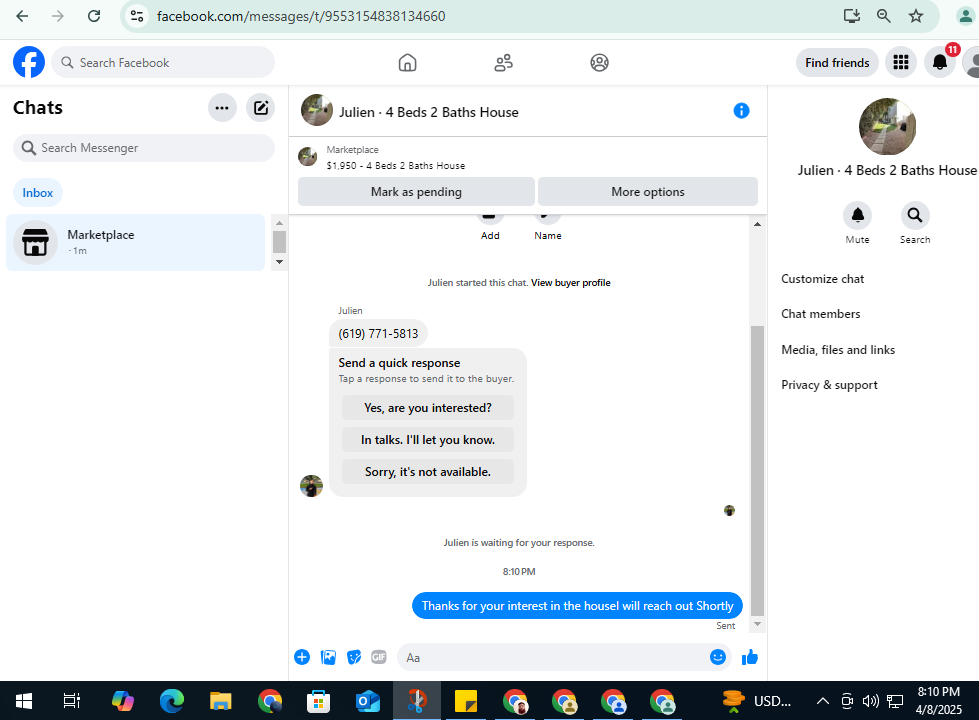Viewport: 979px width, 720px height.
Task: Open the Facebook menu grid icon
Action: (x=900, y=62)
